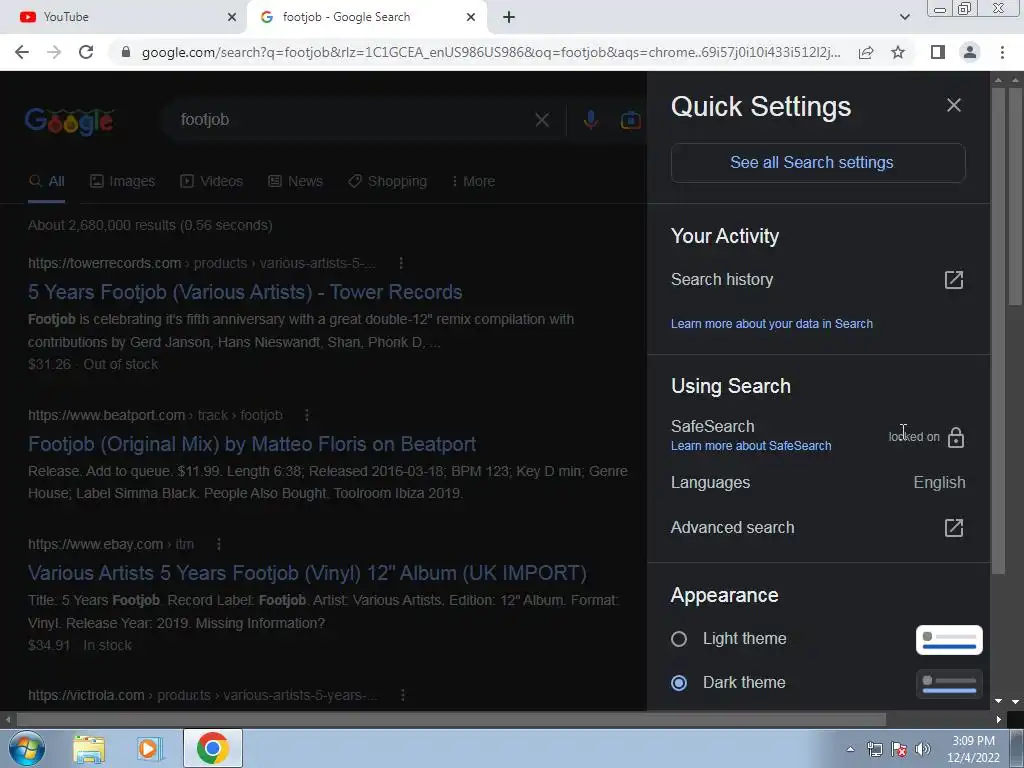
Task: Switch to the YouTube tab
Action: pos(123,17)
